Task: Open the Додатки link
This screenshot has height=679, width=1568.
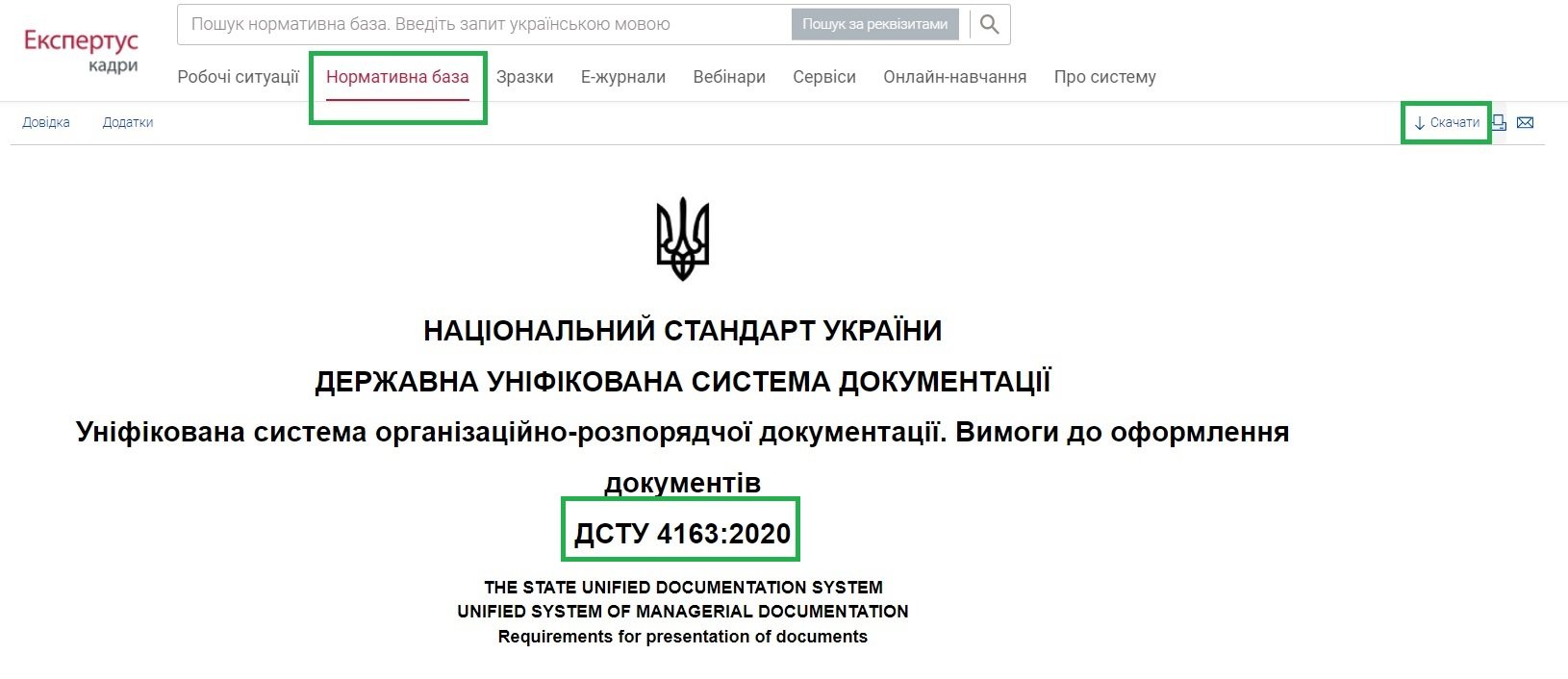Action: [x=128, y=123]
